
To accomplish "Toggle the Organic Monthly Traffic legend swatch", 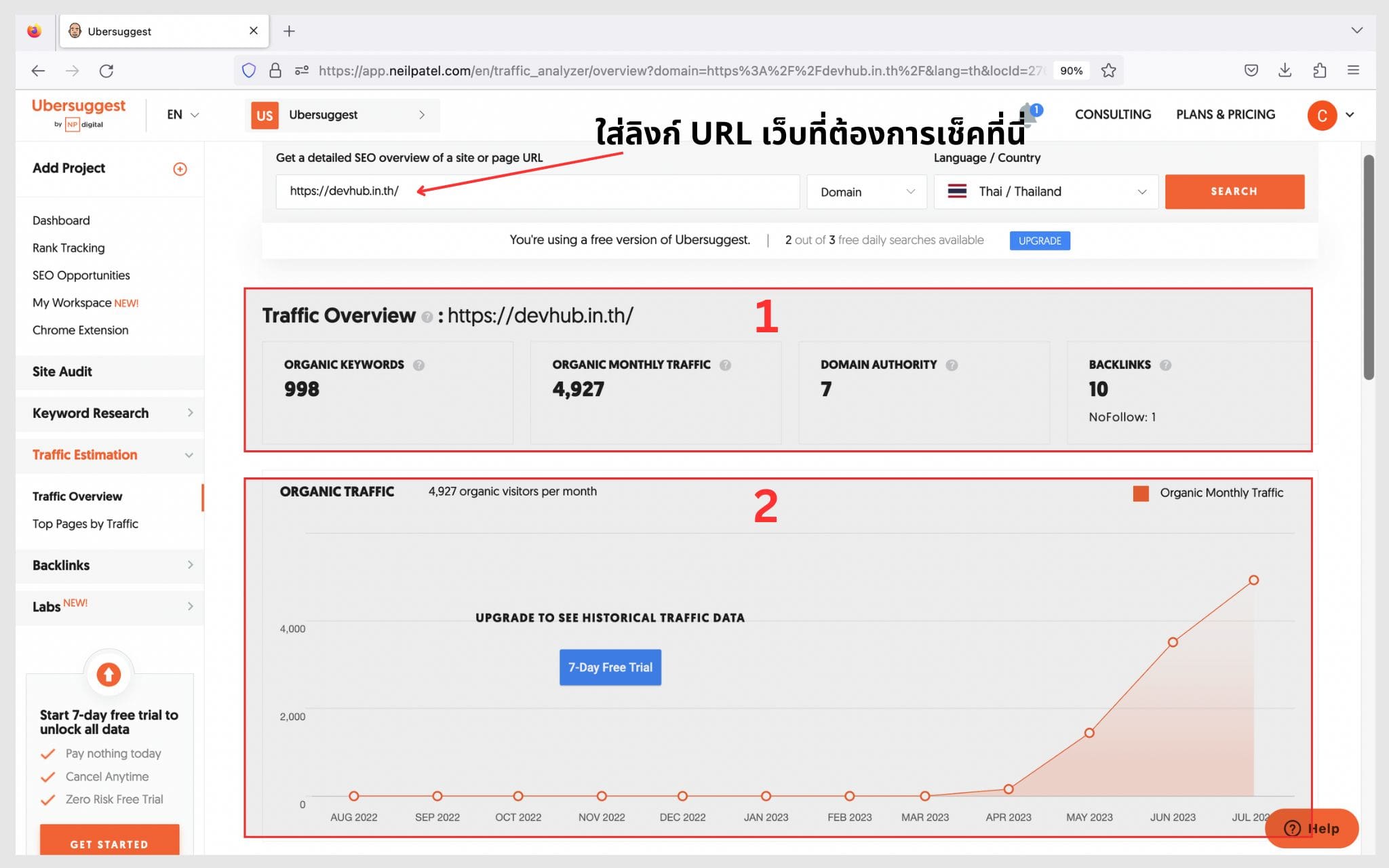I will 1141,493.
